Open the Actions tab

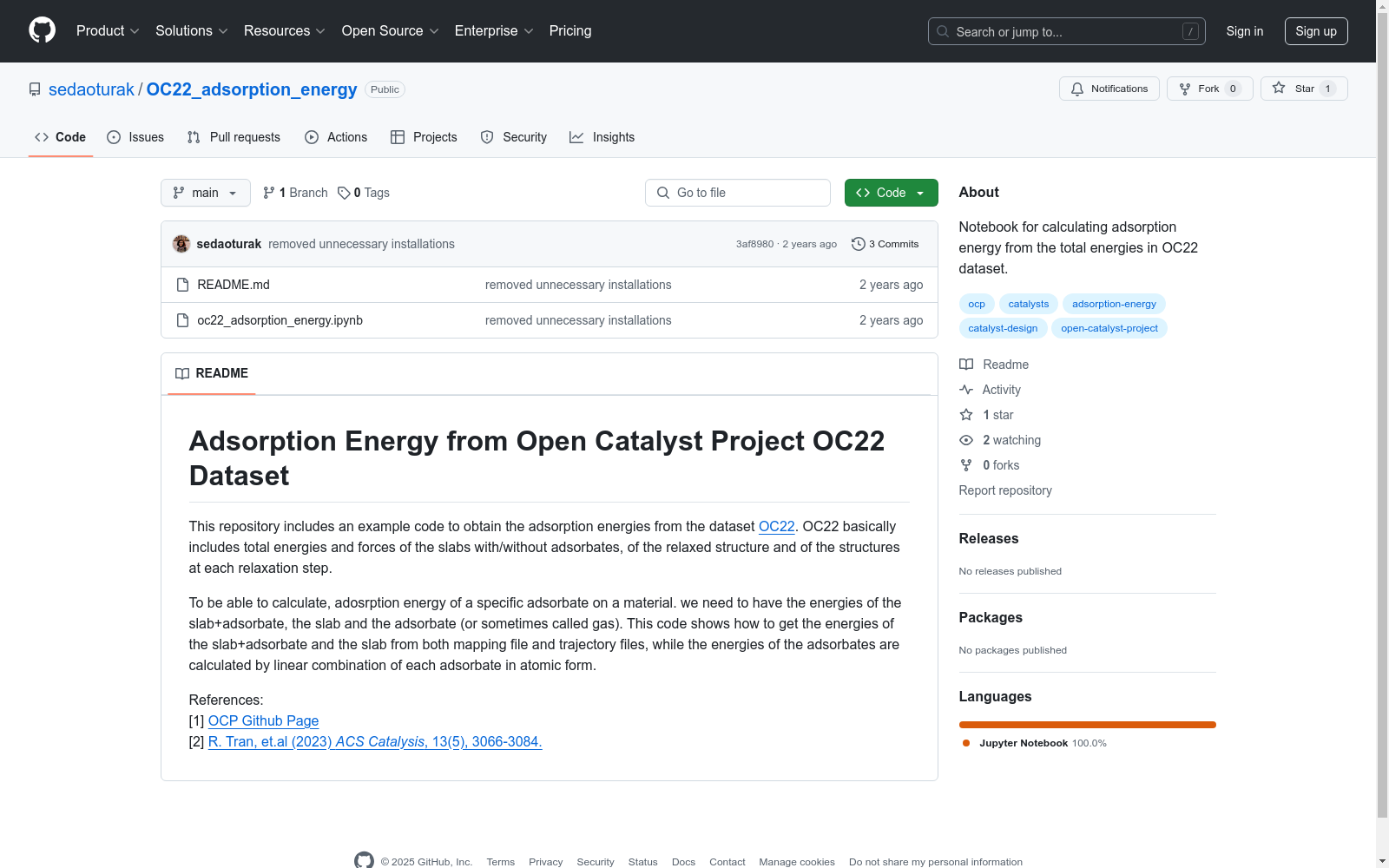(x=336, y=137)
